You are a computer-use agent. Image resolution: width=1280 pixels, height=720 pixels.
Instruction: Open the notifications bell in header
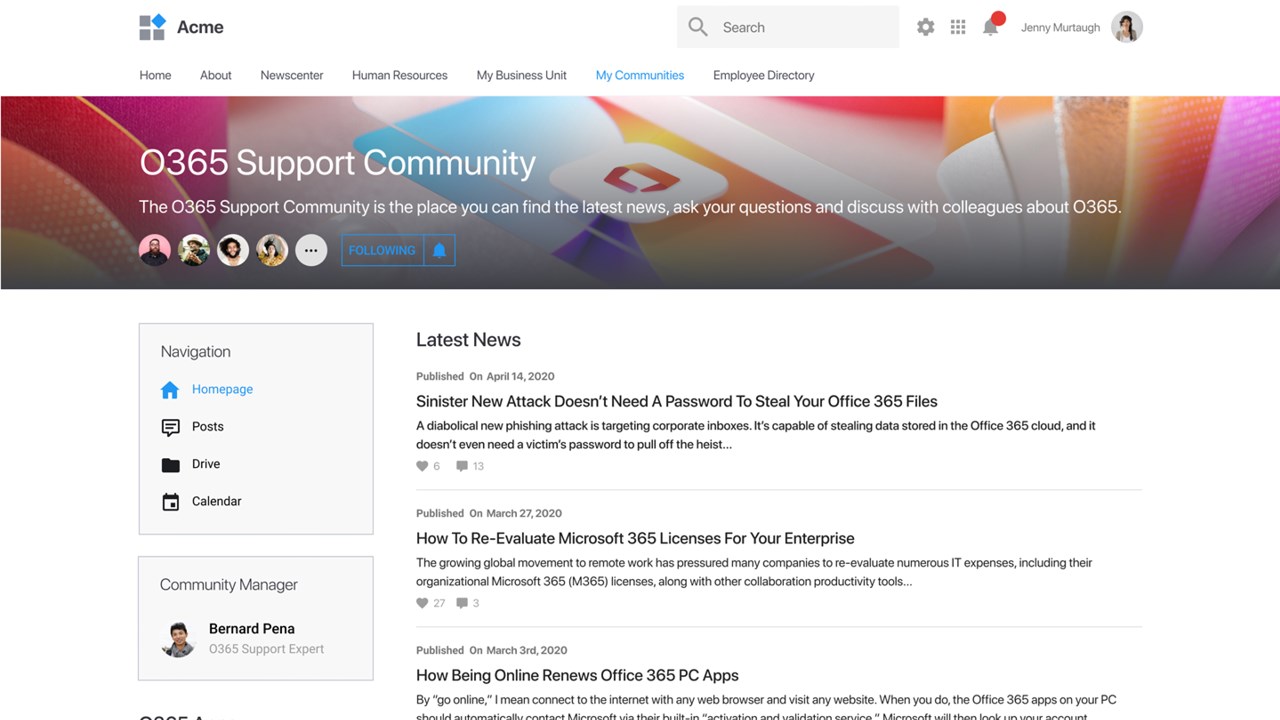(991, 26)
